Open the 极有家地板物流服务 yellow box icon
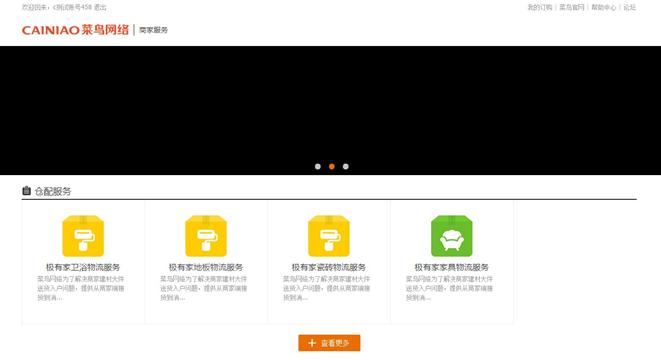Image resolution: width=661 pixels, height=360 pixels. point(206,236)
